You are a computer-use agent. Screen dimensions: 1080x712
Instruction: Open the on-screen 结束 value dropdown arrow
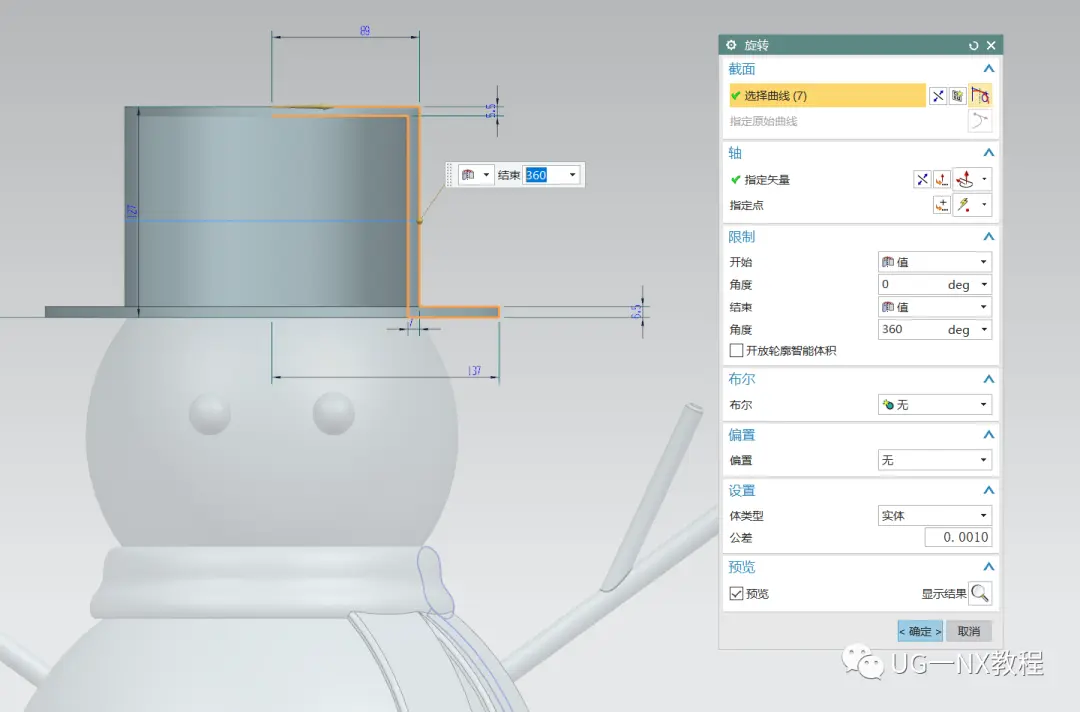(572, 175)
